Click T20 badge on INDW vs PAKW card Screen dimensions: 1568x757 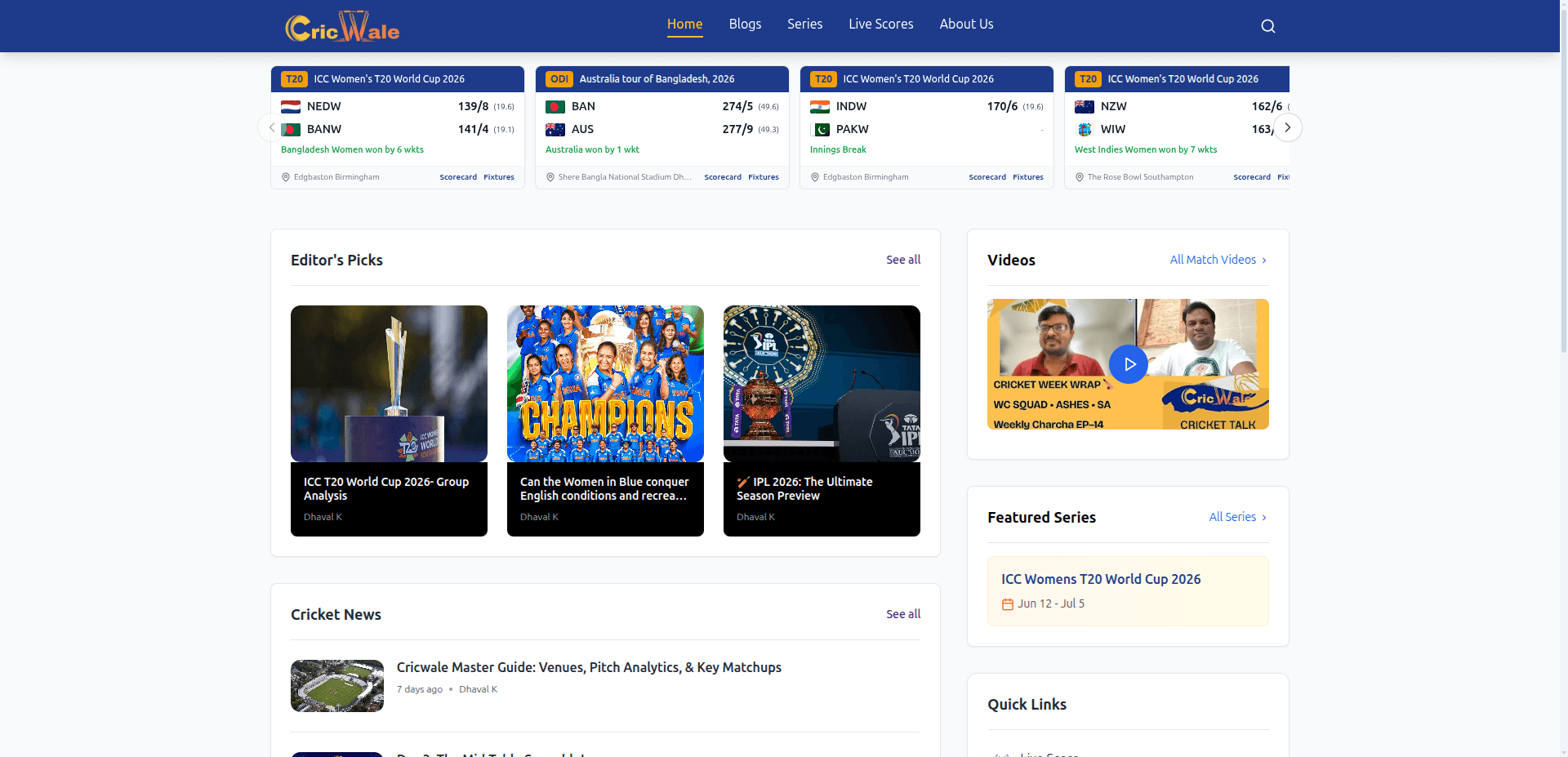click(823, 79)
